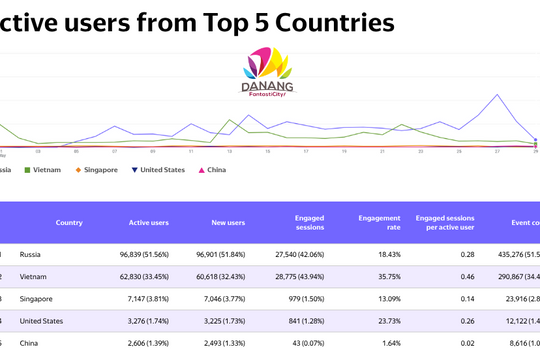
Task: Select the Singapore country cell in table
Action: [36, 299]
